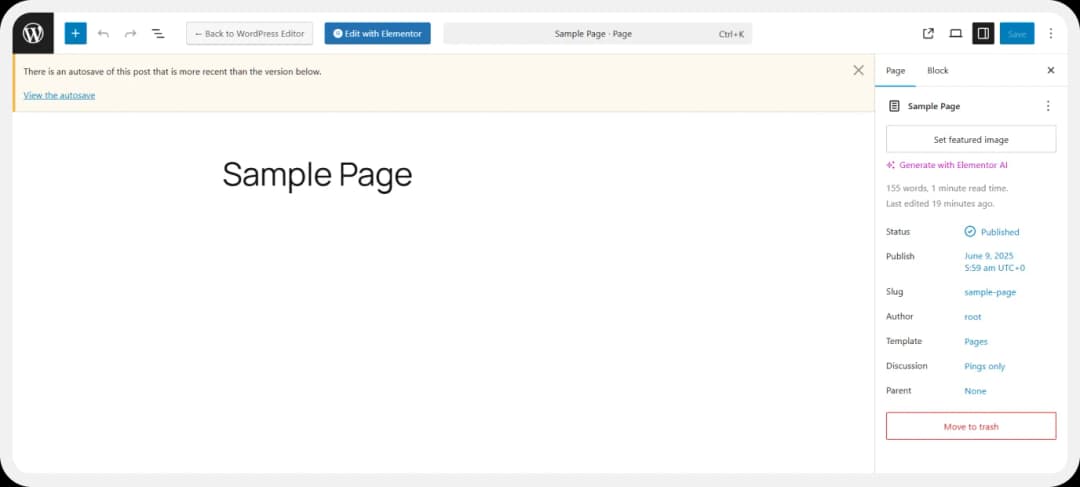This screenshot has height=487, width=1080.
Task: Switch to the Page tab
Action: coord(895,70)
